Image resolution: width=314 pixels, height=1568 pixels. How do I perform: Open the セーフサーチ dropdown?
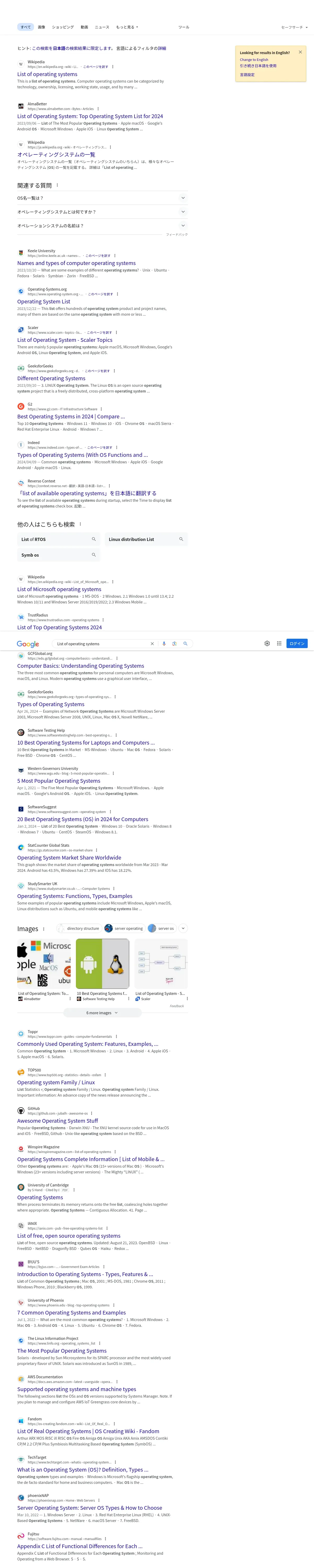294,27
